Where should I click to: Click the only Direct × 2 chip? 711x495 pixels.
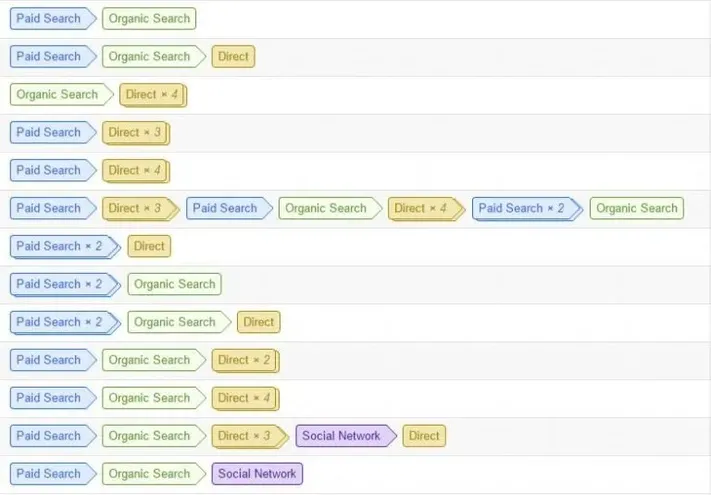tap(245, 360)
